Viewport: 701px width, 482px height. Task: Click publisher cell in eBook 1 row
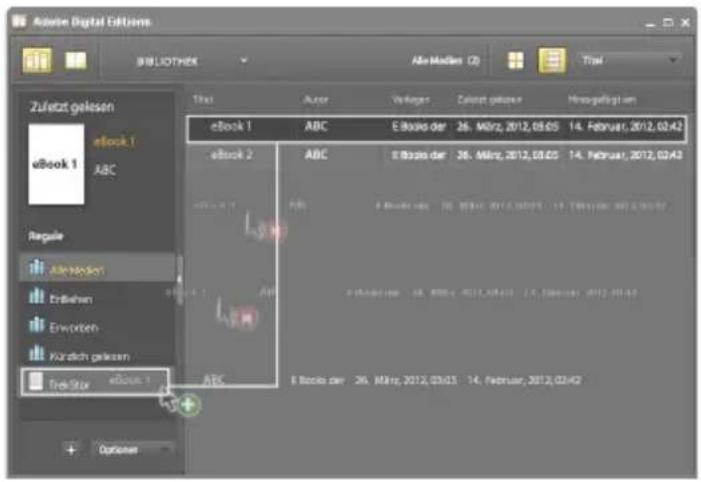(x=419, y=127)
